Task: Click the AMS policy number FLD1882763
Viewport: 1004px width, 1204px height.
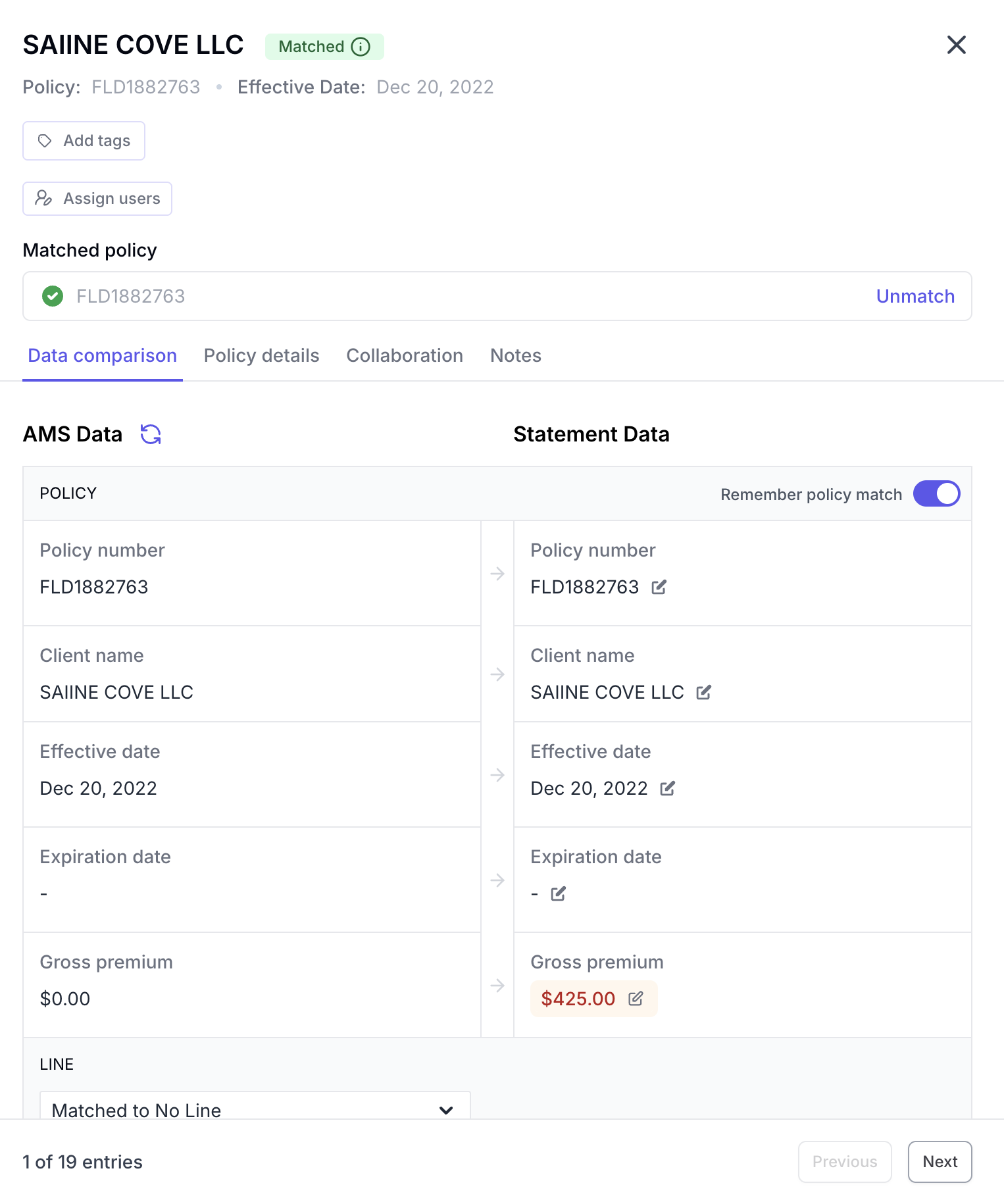Action: coord(94,587)
